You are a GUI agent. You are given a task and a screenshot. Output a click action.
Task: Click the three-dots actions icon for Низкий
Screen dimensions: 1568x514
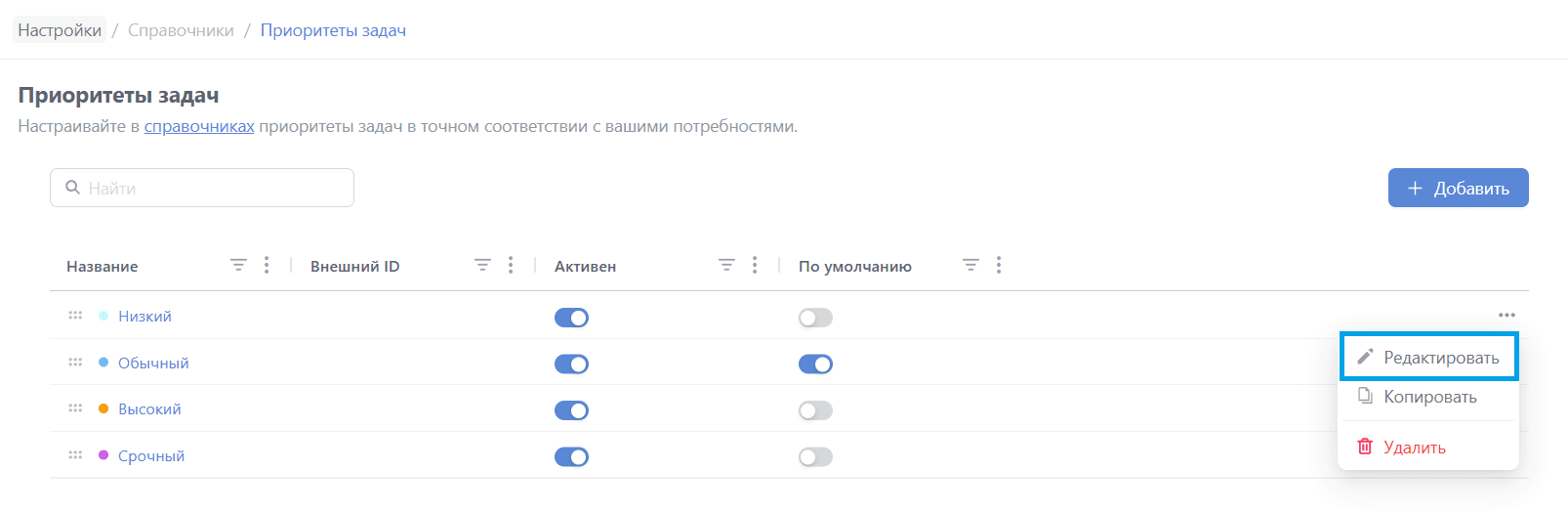1506,316
